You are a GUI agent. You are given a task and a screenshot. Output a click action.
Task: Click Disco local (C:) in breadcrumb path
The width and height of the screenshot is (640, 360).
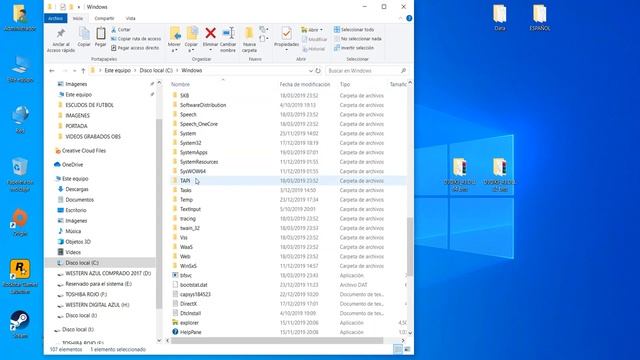coord(156,71)
